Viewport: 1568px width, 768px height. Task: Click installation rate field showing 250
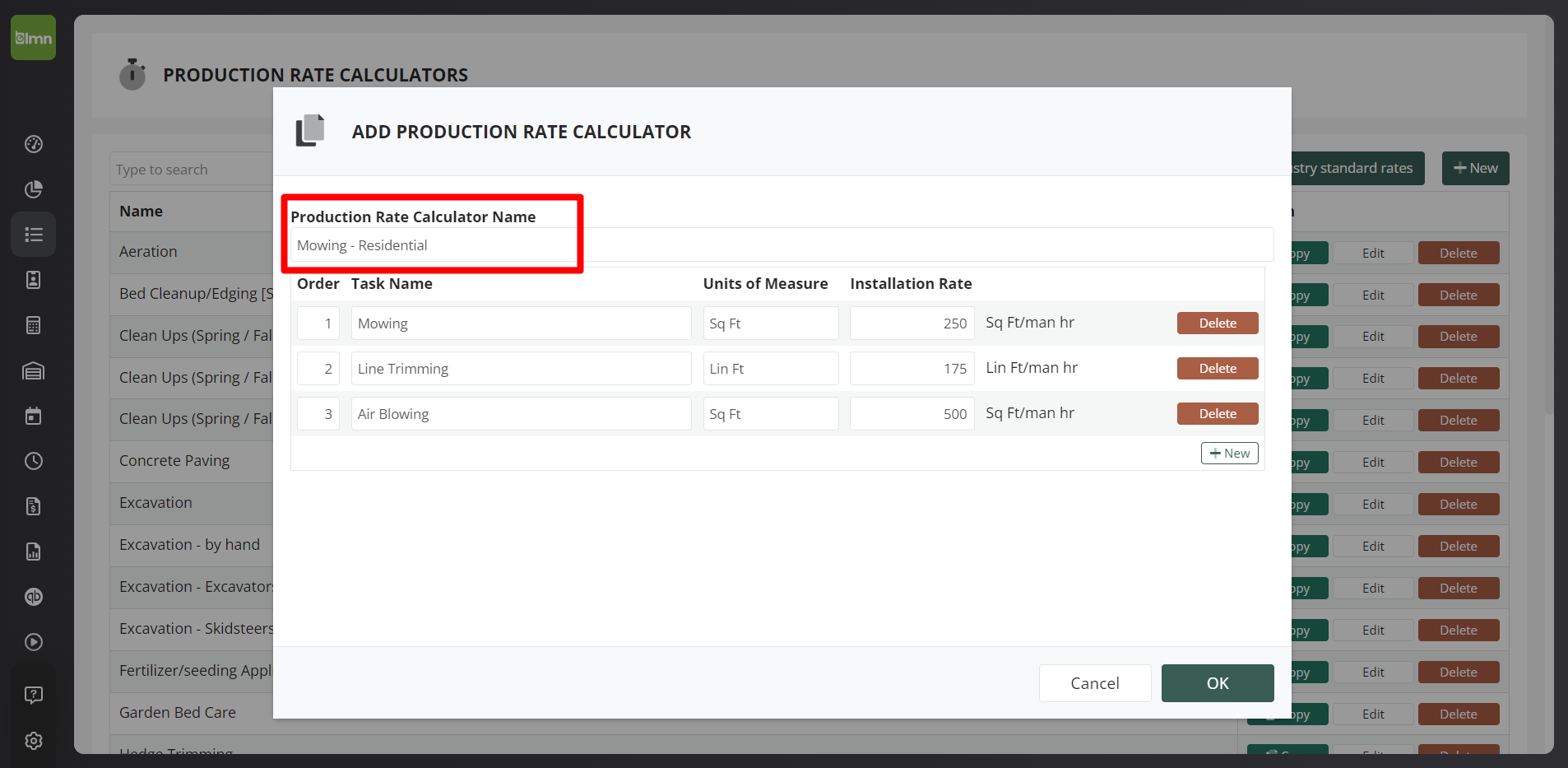pyautogui.click(x=912, y=323)
